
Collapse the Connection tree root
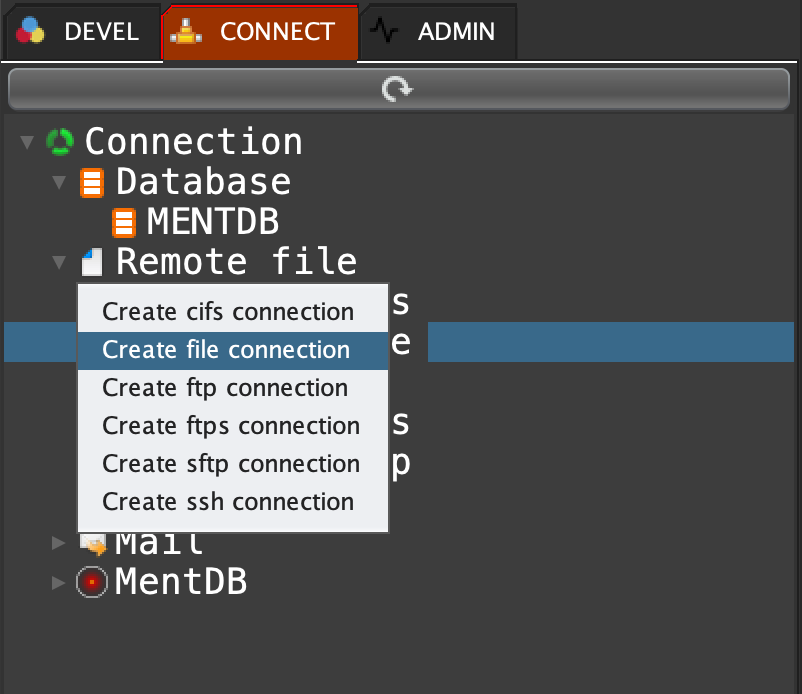(27, 143)
